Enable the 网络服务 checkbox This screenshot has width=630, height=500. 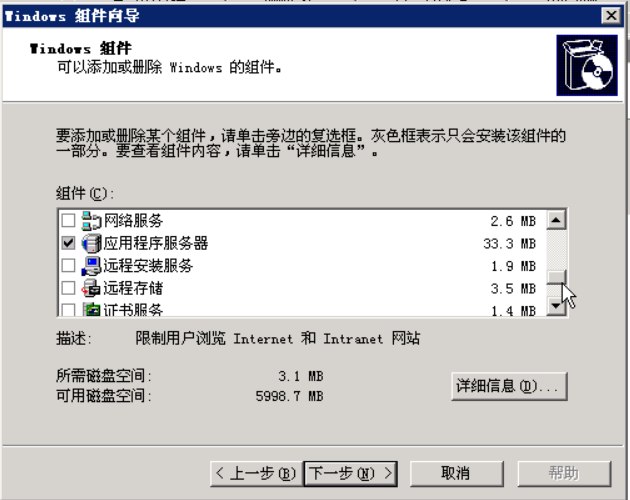click(68, 220)
